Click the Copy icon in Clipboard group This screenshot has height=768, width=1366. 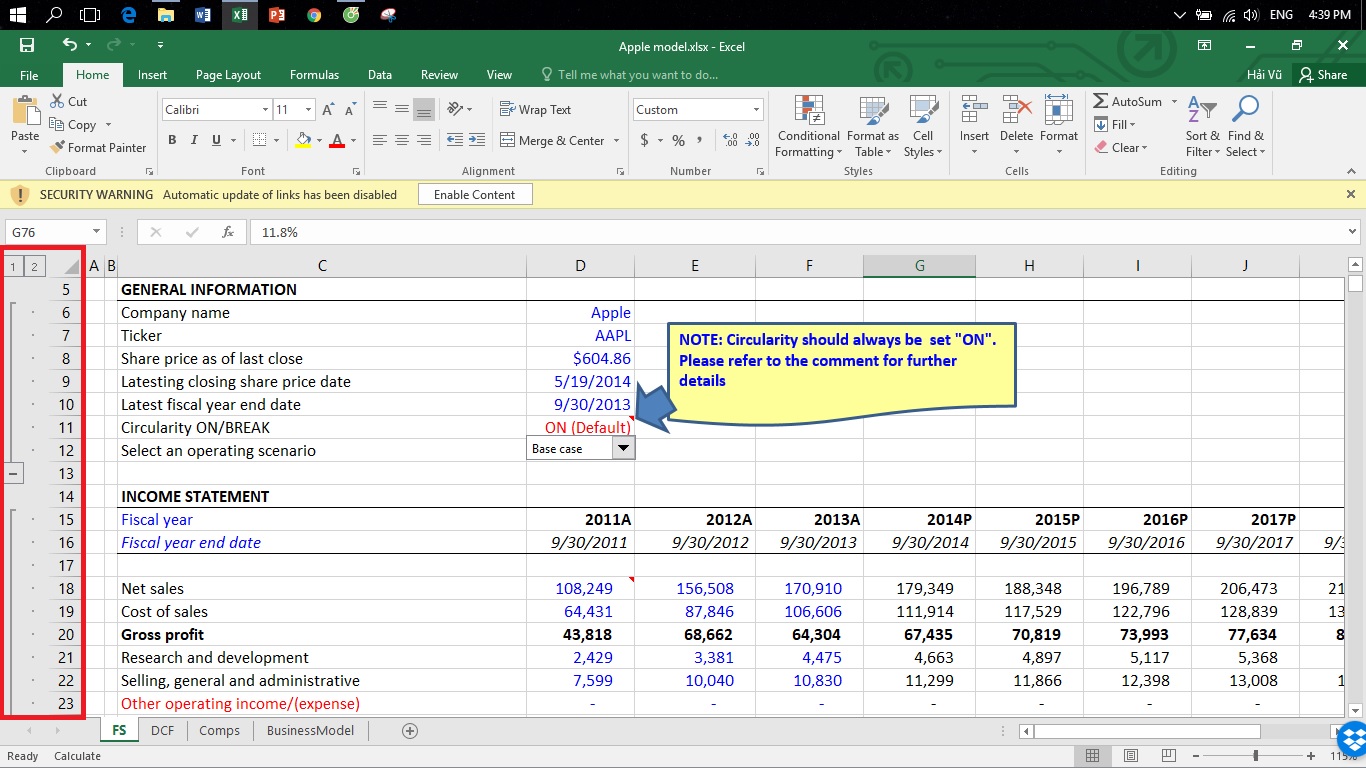pos(56,125)
